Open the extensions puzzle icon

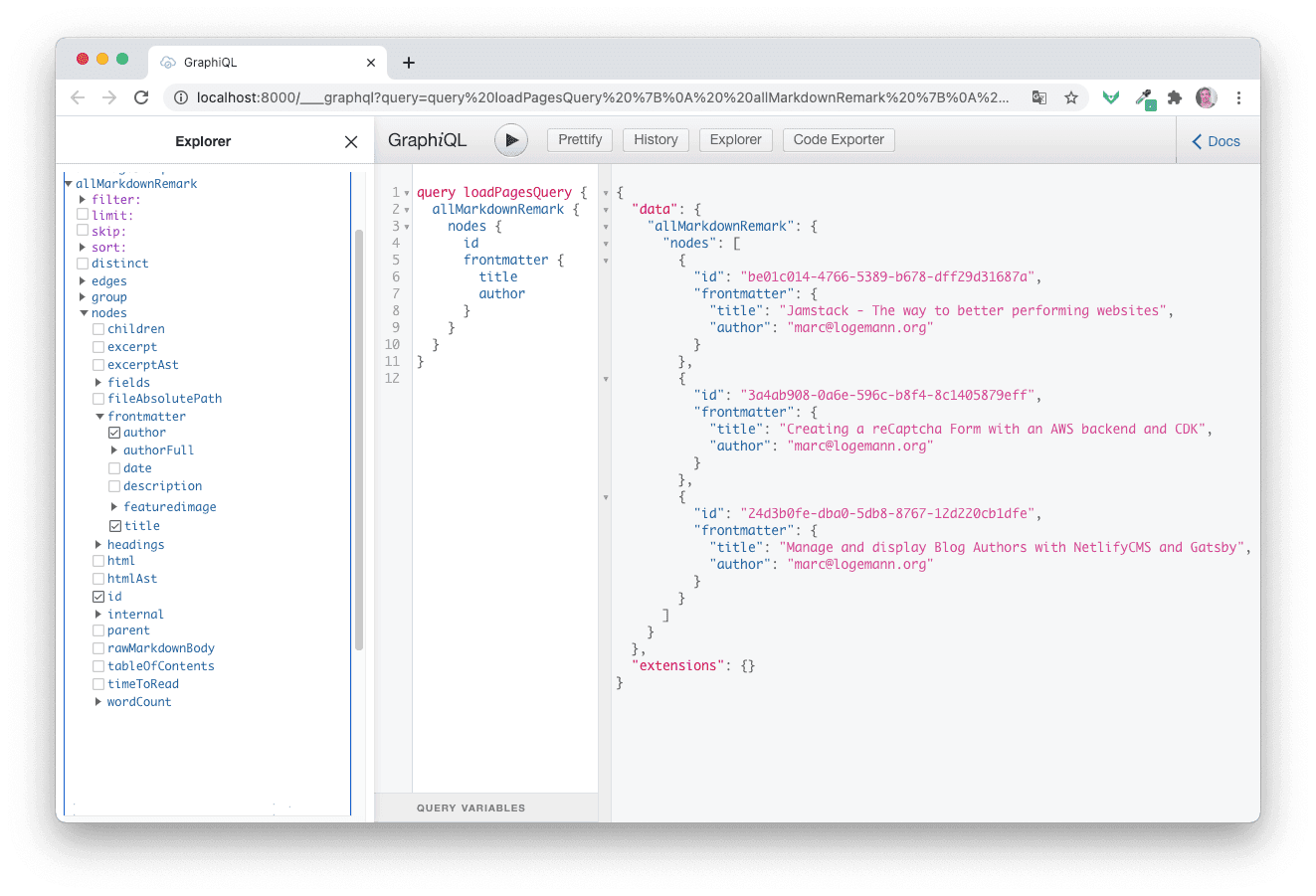click(x=1175, y=97)
